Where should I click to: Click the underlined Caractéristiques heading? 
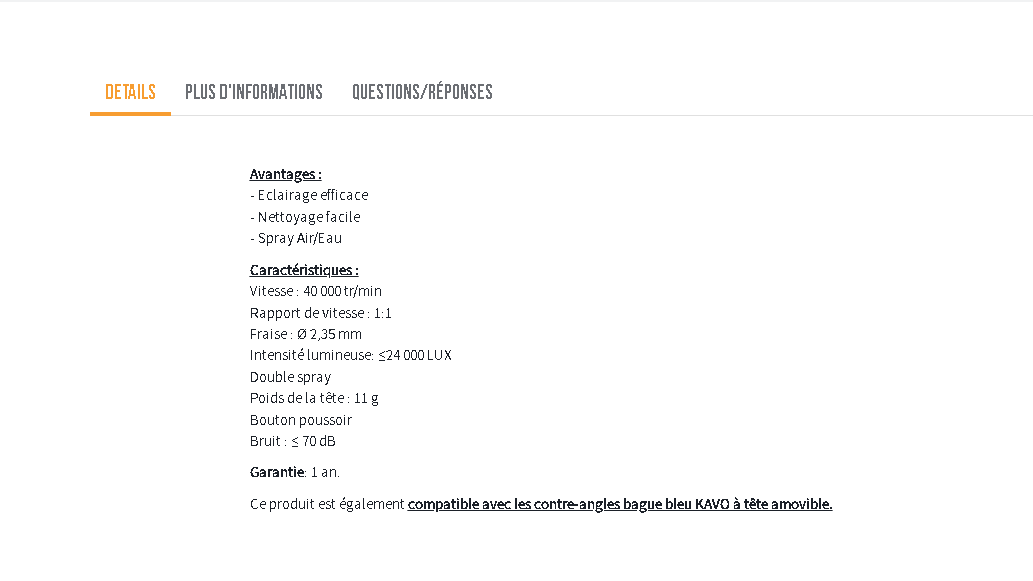coord(304,270)
